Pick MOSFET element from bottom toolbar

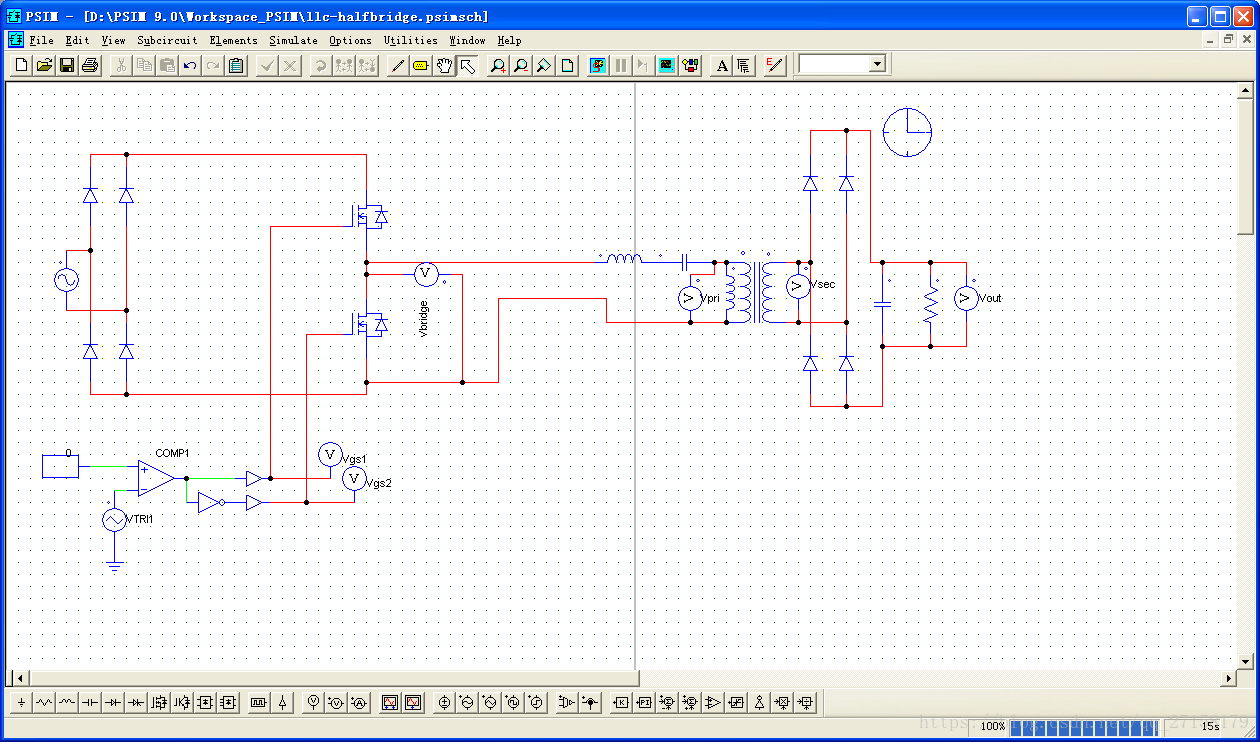point(159,703)
